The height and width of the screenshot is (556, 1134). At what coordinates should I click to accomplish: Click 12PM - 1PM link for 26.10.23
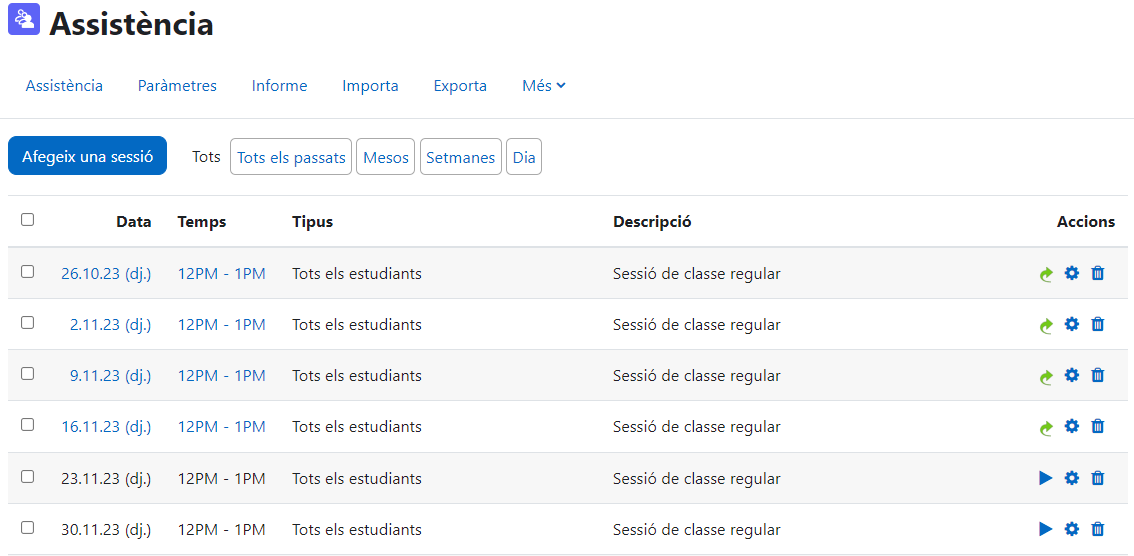[x=221, y=274]
